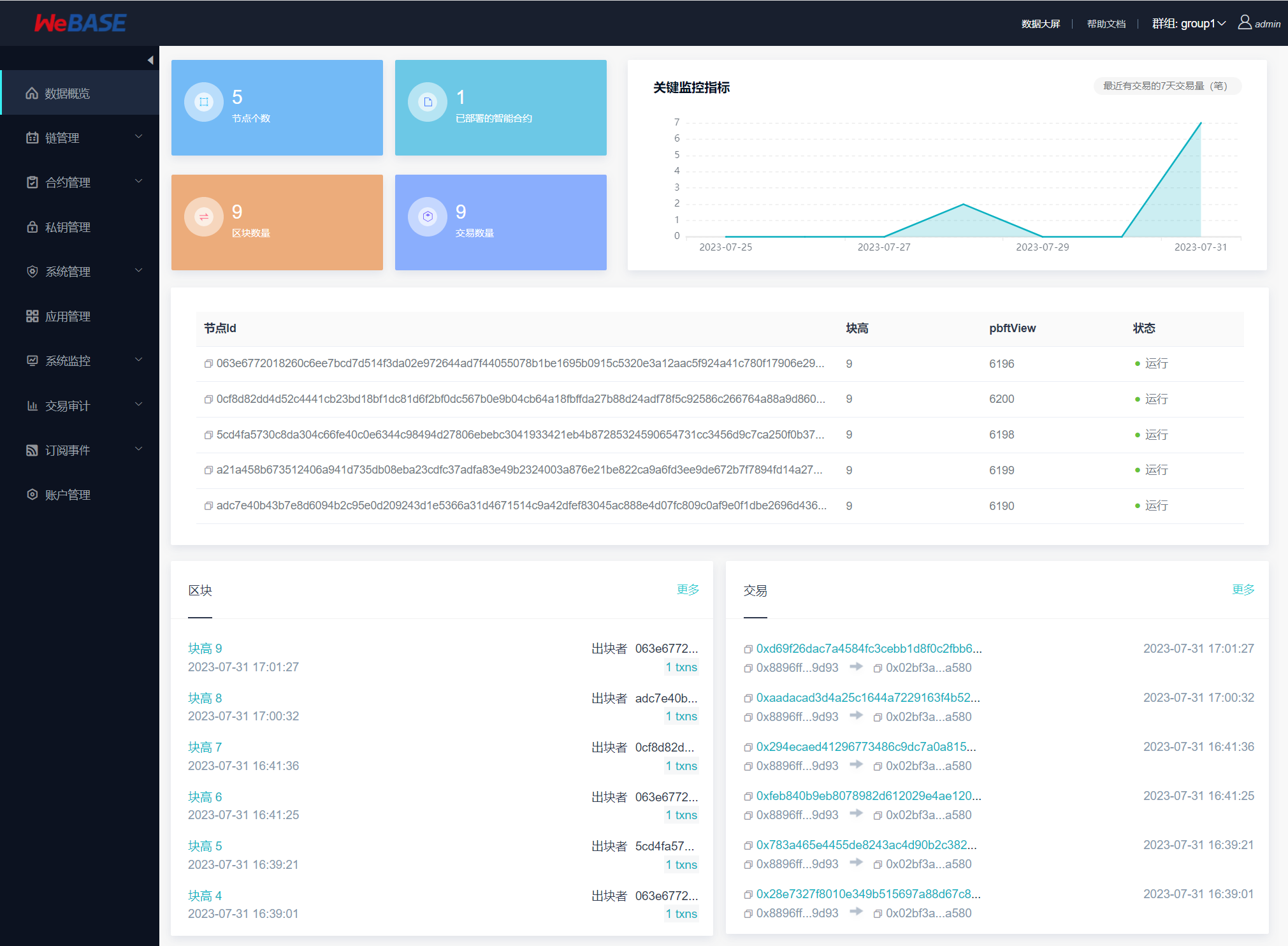Screen dimensions: 1288x946
Task: Click 更多 in the 区块 panel
Action: [x=688, y=590]
